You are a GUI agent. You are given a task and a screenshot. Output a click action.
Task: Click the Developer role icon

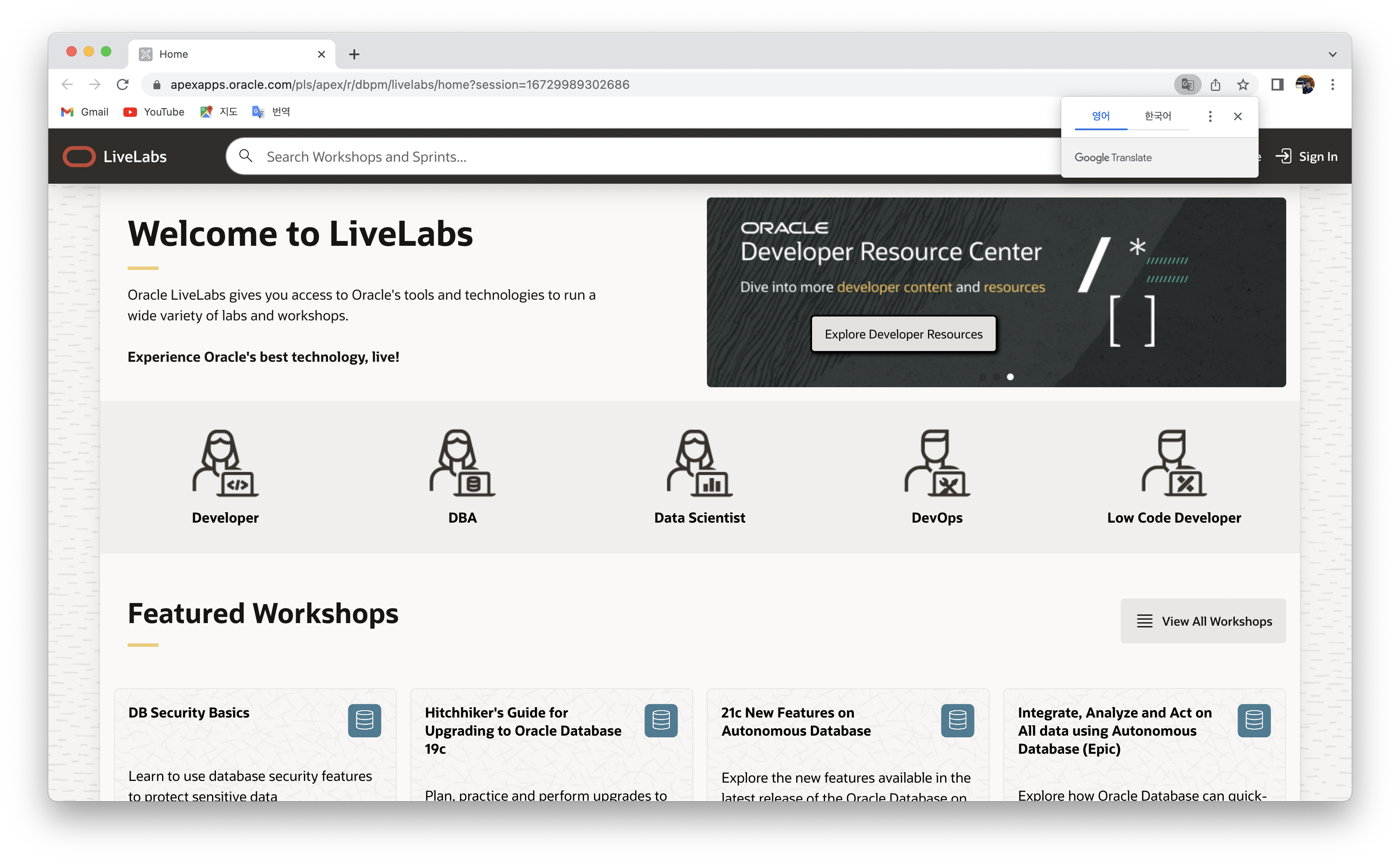225,464
